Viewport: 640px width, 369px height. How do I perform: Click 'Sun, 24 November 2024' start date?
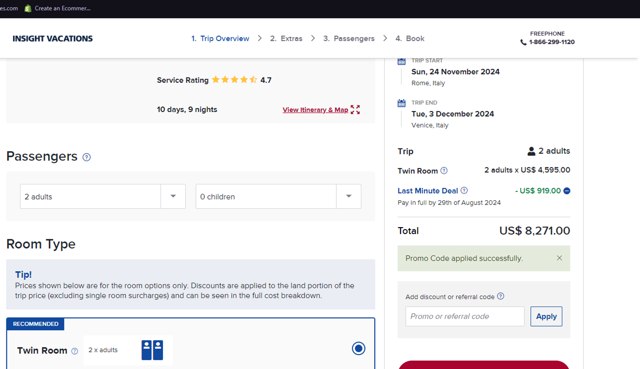(455, 71)
